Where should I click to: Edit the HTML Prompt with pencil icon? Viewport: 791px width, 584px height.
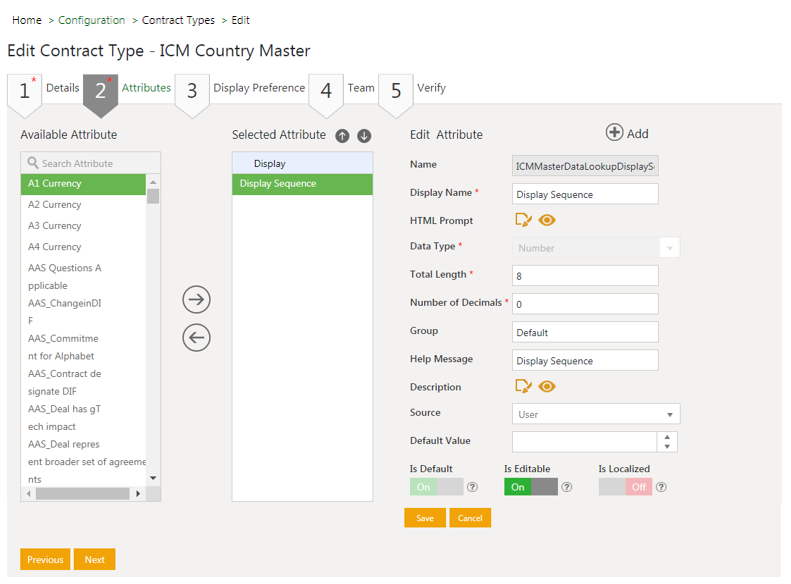(523, 221)
